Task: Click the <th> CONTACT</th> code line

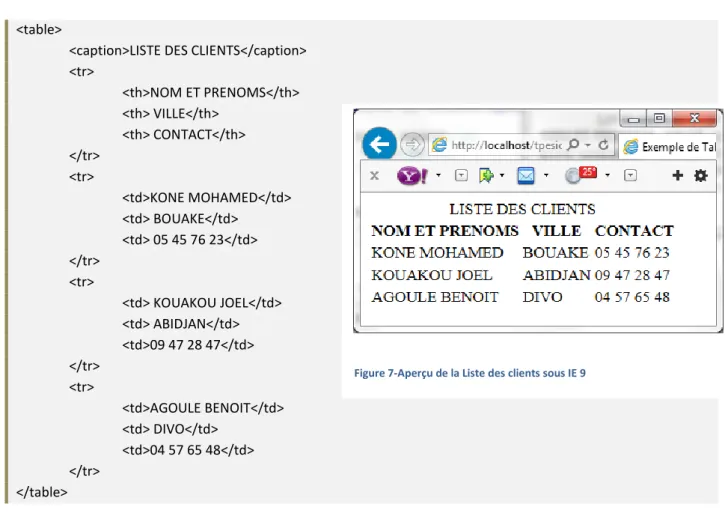Action: click(184, 135)
